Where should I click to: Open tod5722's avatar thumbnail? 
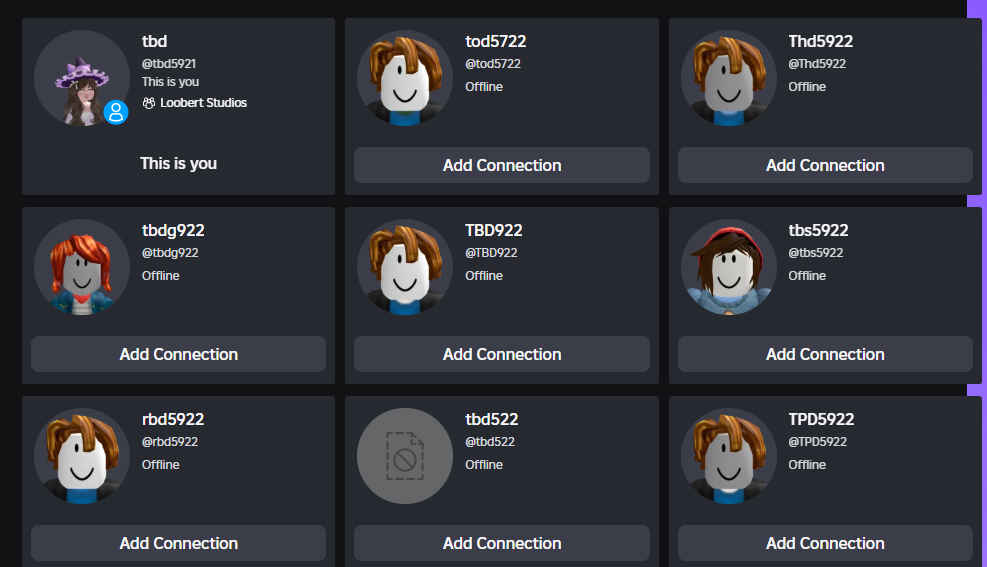(405, 78)
